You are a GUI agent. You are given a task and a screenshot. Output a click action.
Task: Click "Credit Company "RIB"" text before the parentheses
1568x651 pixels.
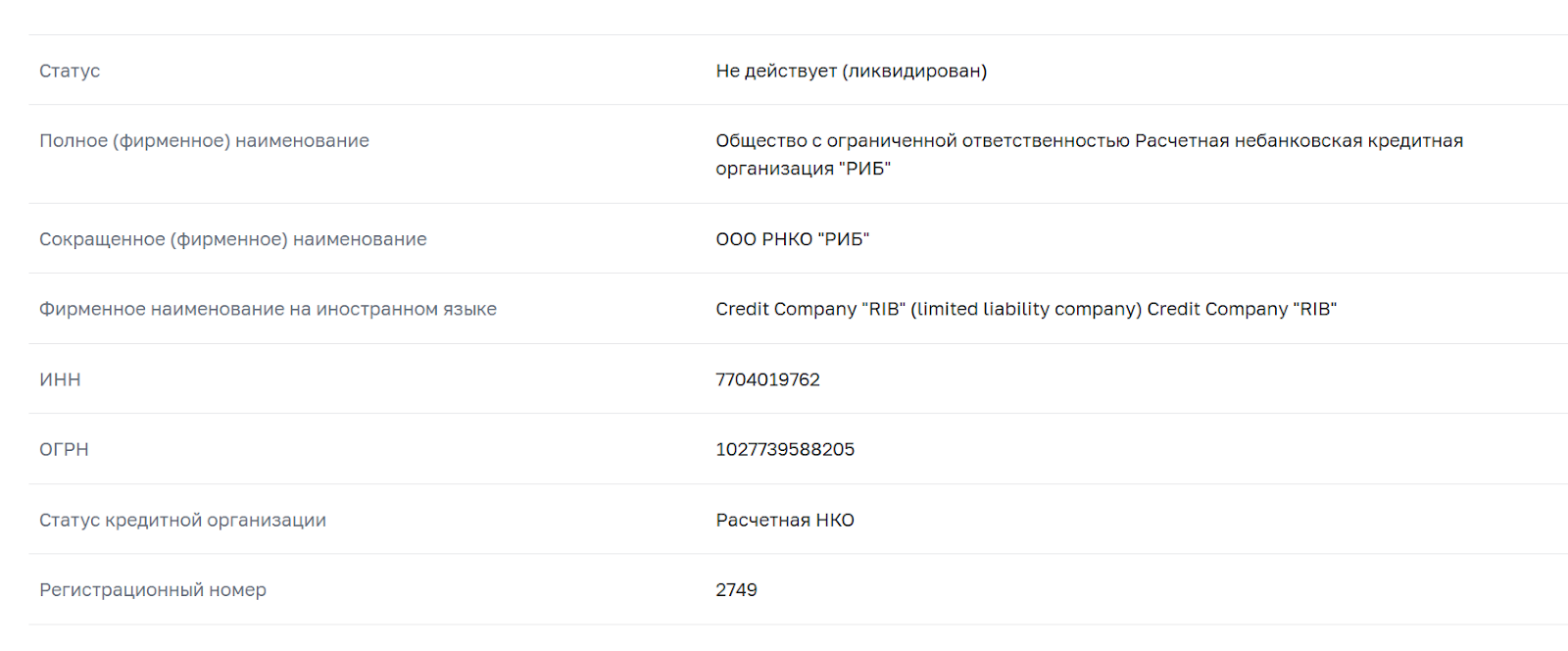pos(810,309)
